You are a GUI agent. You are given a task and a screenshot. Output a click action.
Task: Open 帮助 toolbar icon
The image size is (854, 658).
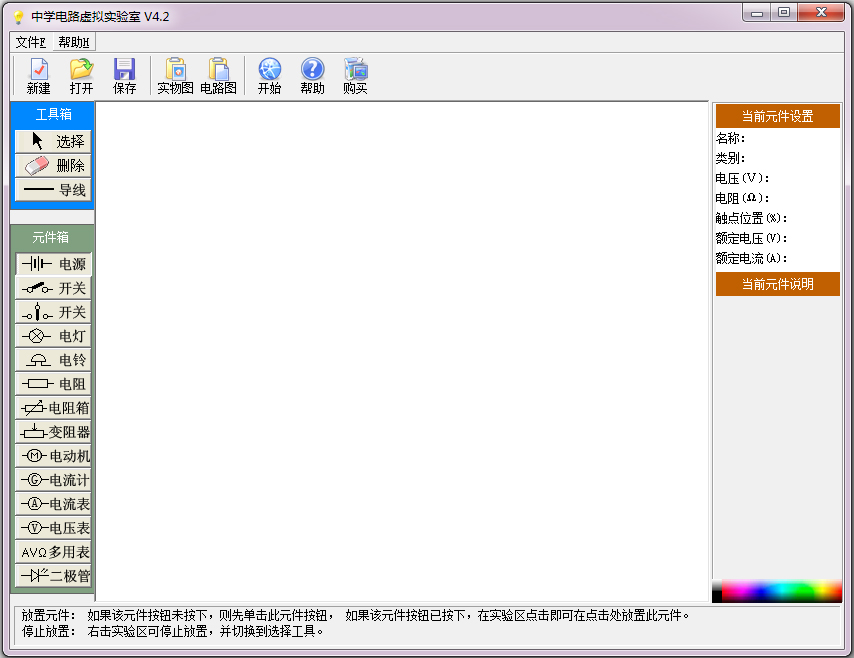pyautogui.click(x=313, y=76)
